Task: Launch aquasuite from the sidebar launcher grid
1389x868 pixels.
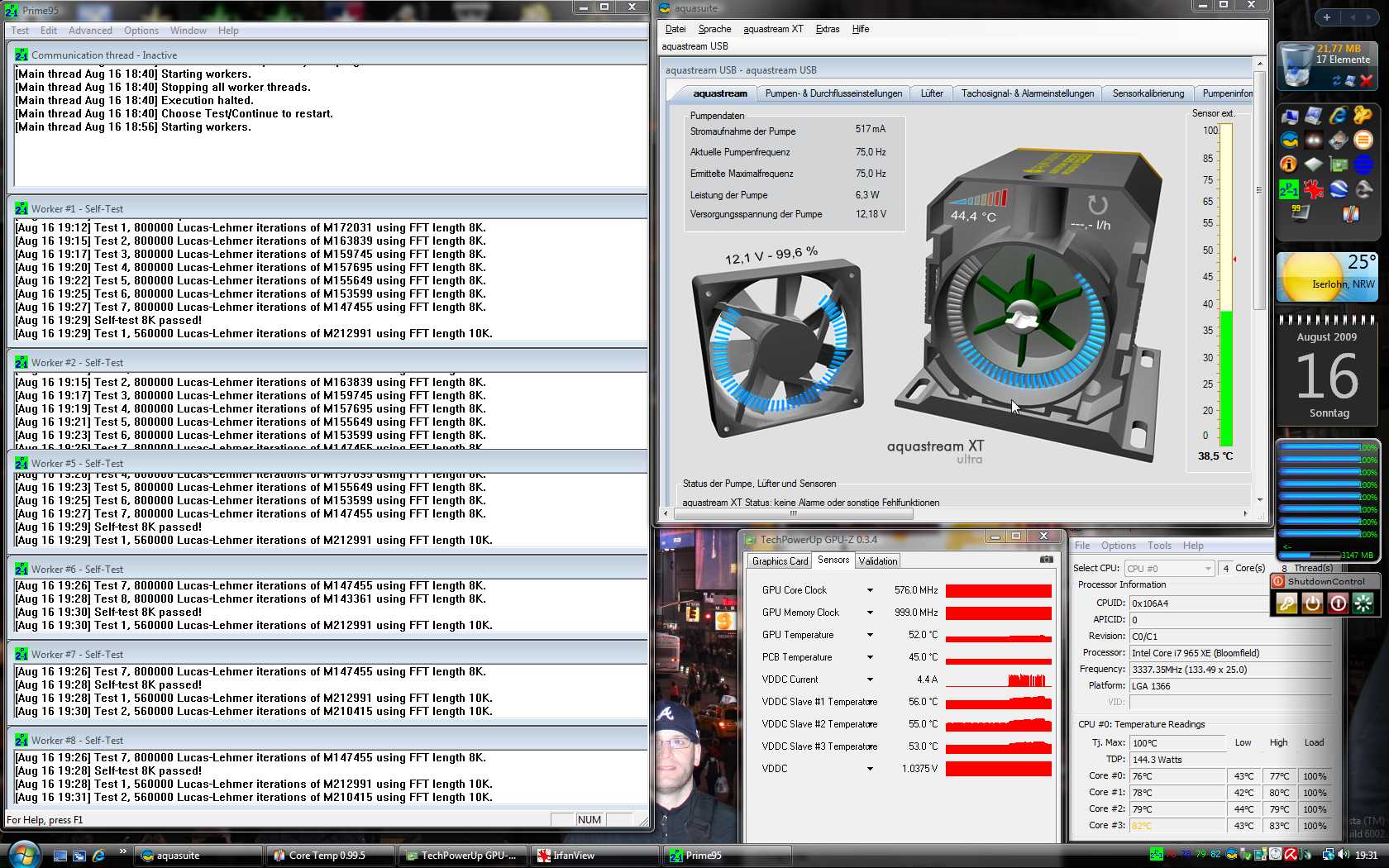Action: [1289, 141]
